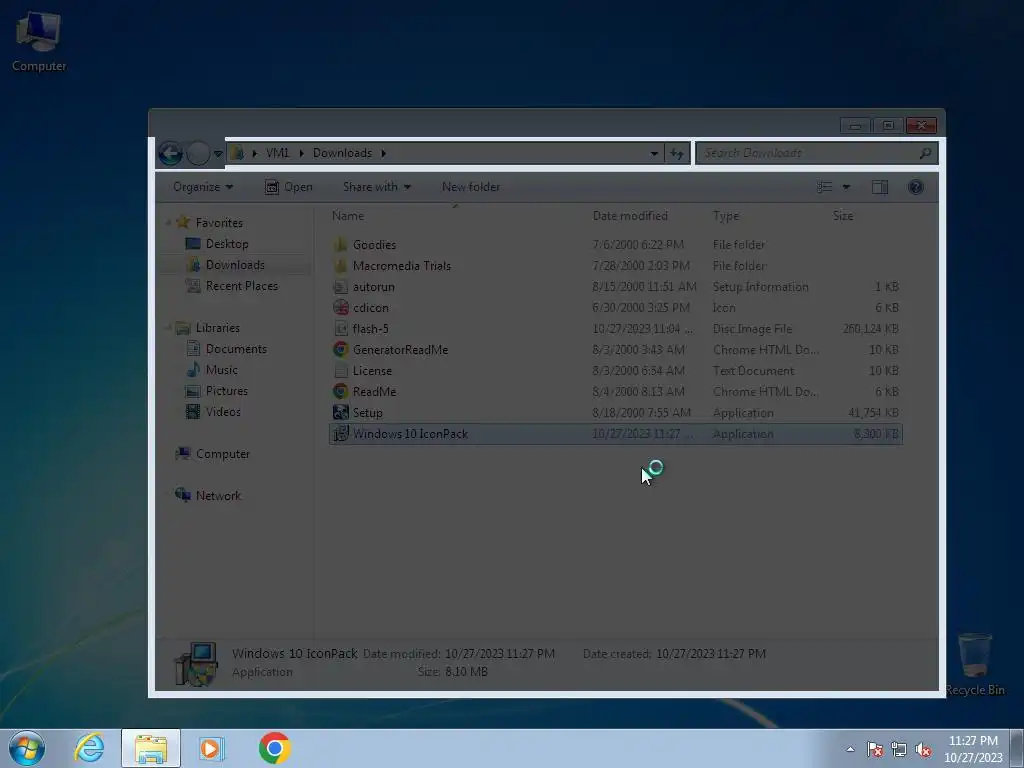Select Desktop under Favorites
Image resolution: width=1024 pixels, height=768 pixels.
[x=227, y=244]
